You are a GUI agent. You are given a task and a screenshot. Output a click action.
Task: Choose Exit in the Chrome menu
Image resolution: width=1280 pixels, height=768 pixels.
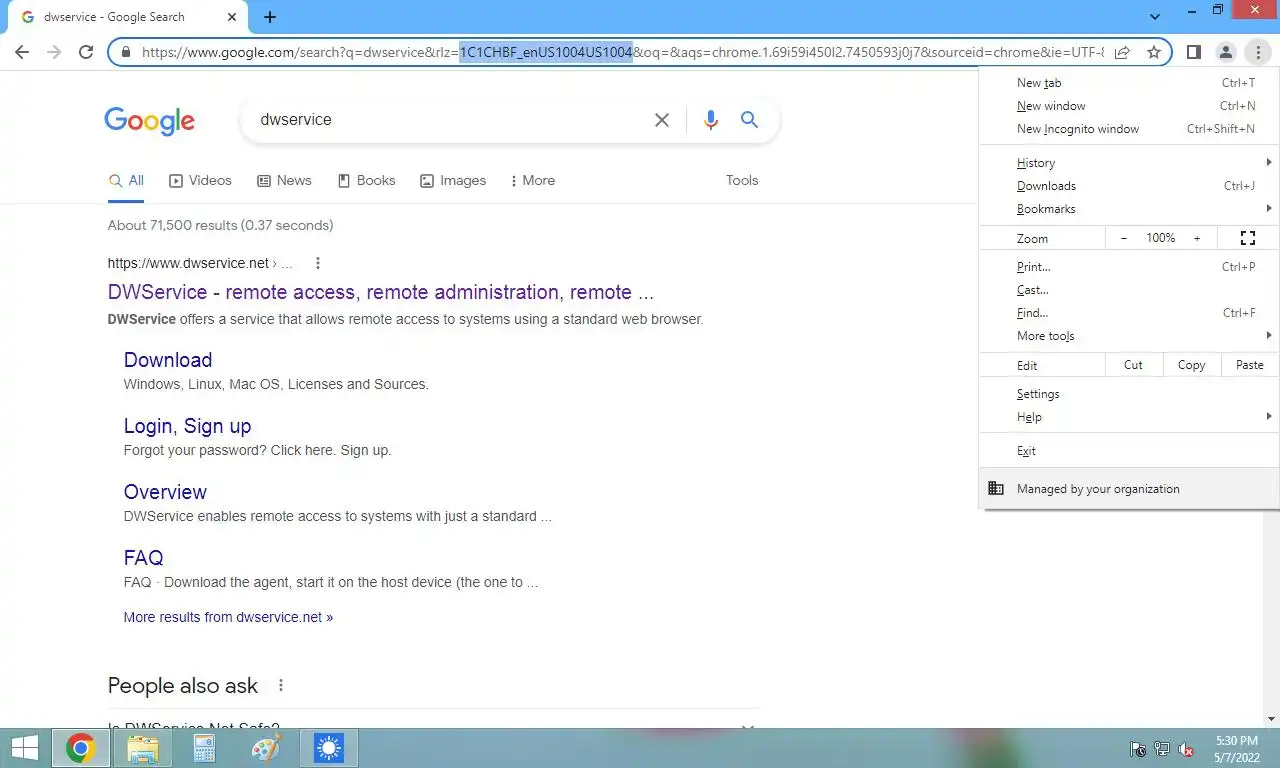tap(1130, 451)
